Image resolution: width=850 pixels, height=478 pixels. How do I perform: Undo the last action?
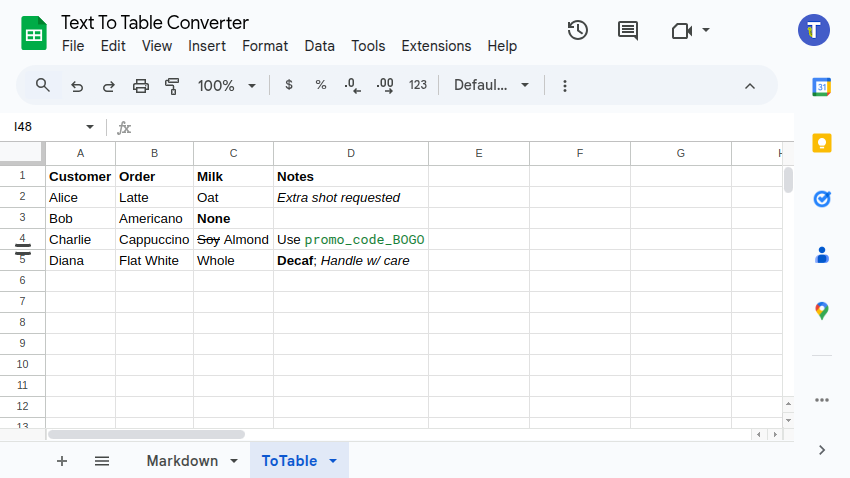coord(77,86)
